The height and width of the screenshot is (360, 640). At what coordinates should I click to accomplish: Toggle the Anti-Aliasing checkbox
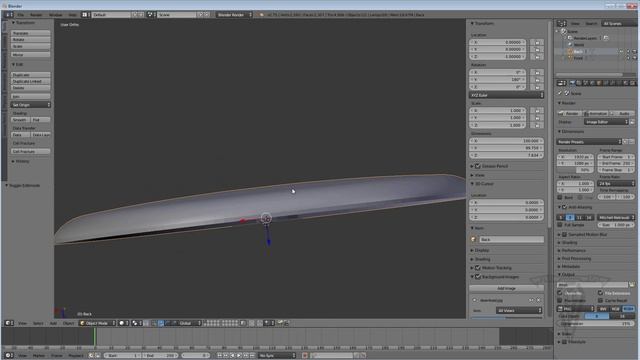tap(564, 207)
